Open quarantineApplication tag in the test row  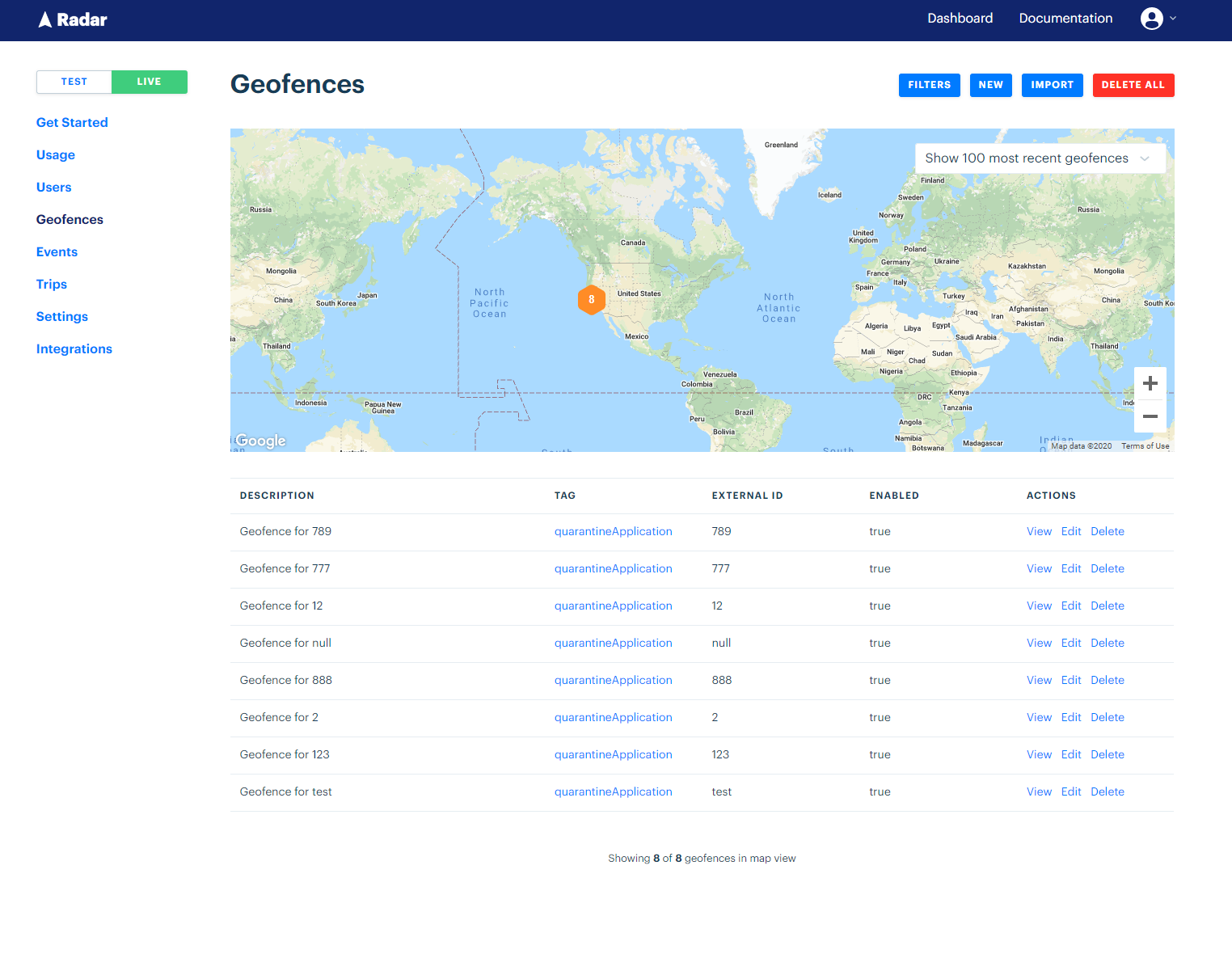click(613, 791)
